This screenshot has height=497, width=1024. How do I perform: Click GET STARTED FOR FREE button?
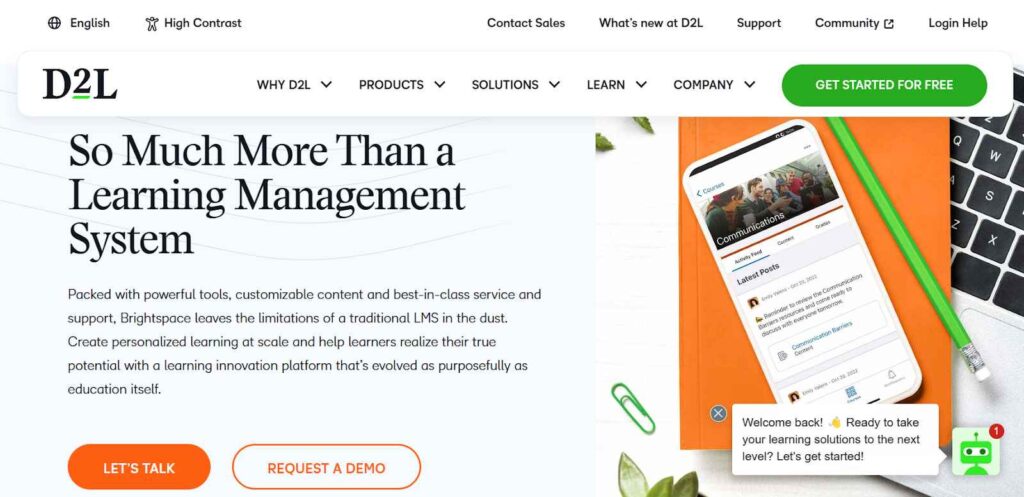click(x=884, y=85)
